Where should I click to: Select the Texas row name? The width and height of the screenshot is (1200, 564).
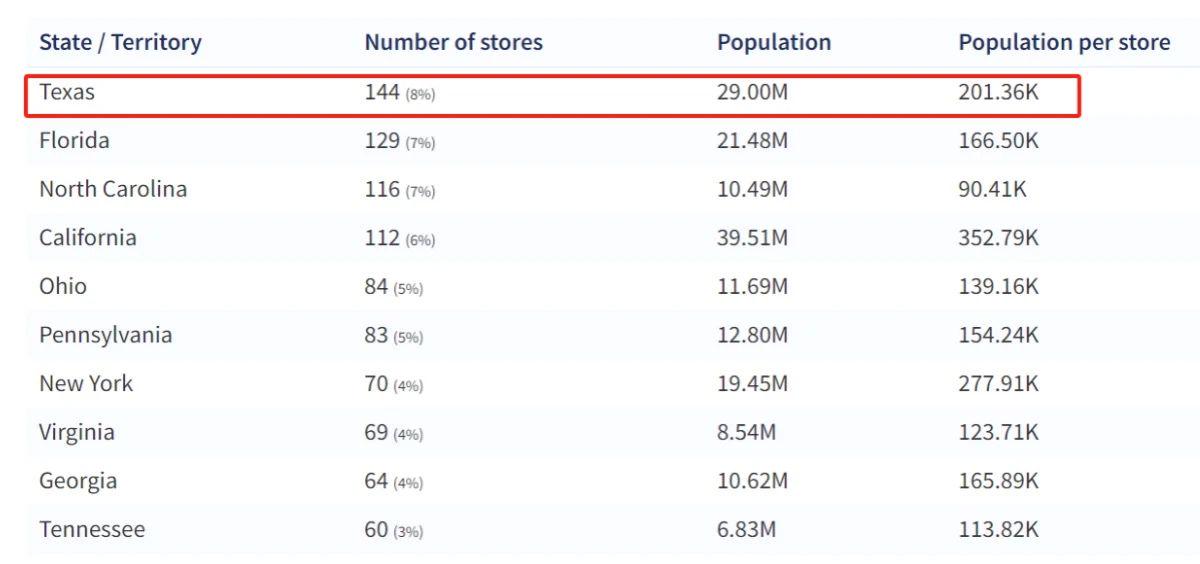[x=67, y=92]
